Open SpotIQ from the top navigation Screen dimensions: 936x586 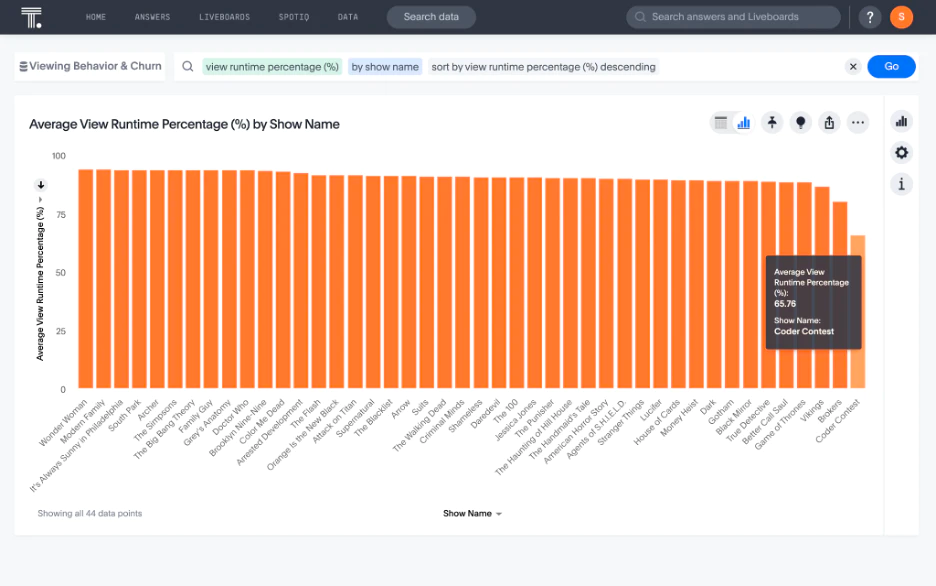(294, 17)
